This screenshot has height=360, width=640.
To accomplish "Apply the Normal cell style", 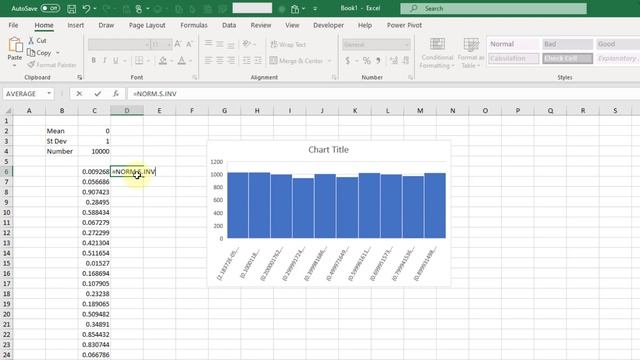I will point(513,44).
